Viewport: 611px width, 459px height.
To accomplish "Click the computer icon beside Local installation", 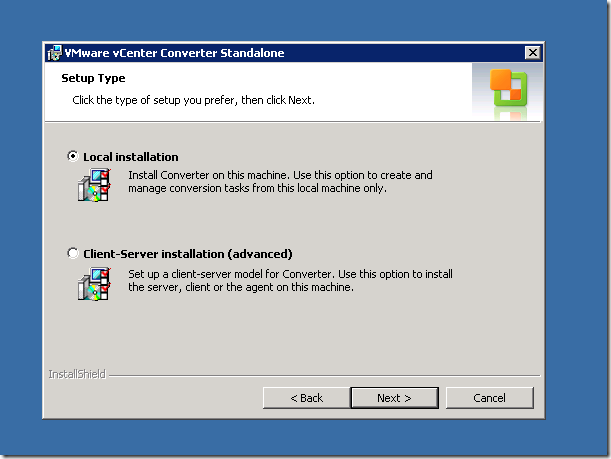I will pos(92,186).
